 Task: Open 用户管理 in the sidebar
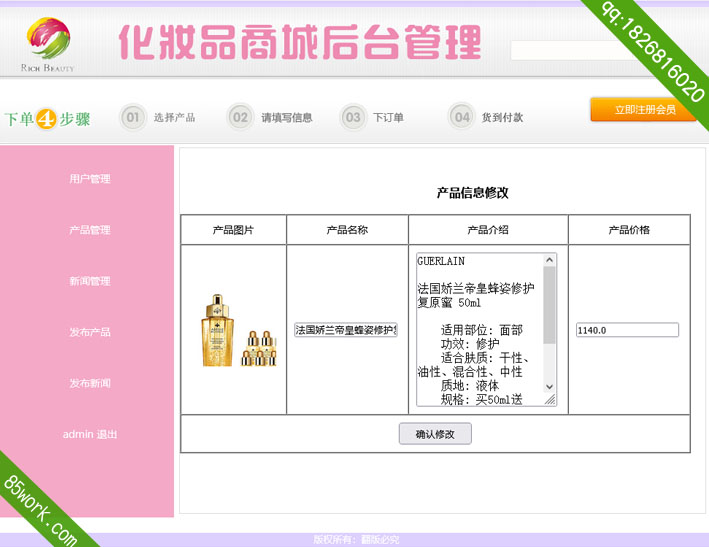coord(90,179)
